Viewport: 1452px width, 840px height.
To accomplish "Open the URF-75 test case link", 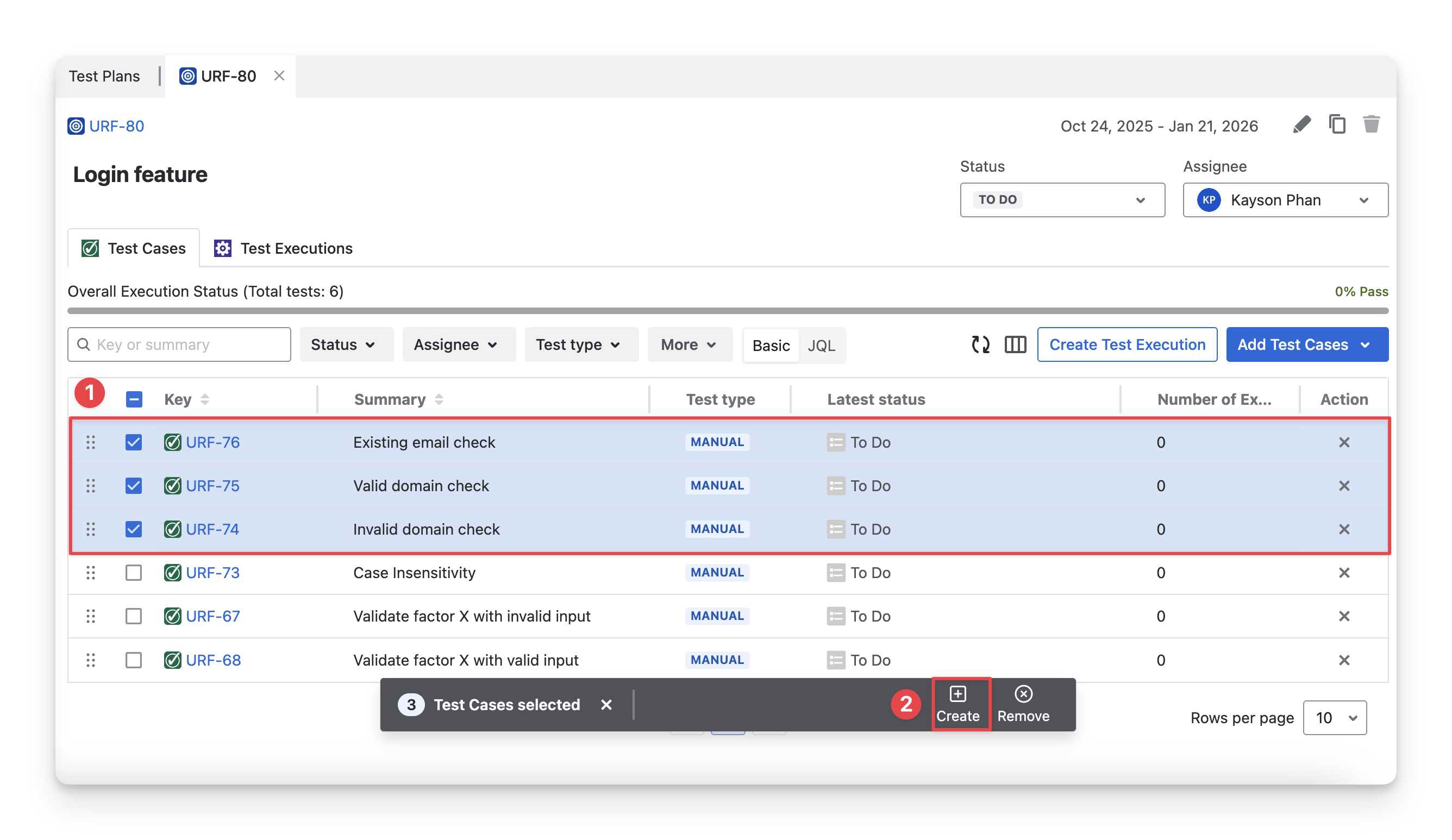I will click(x=212, y=486).
